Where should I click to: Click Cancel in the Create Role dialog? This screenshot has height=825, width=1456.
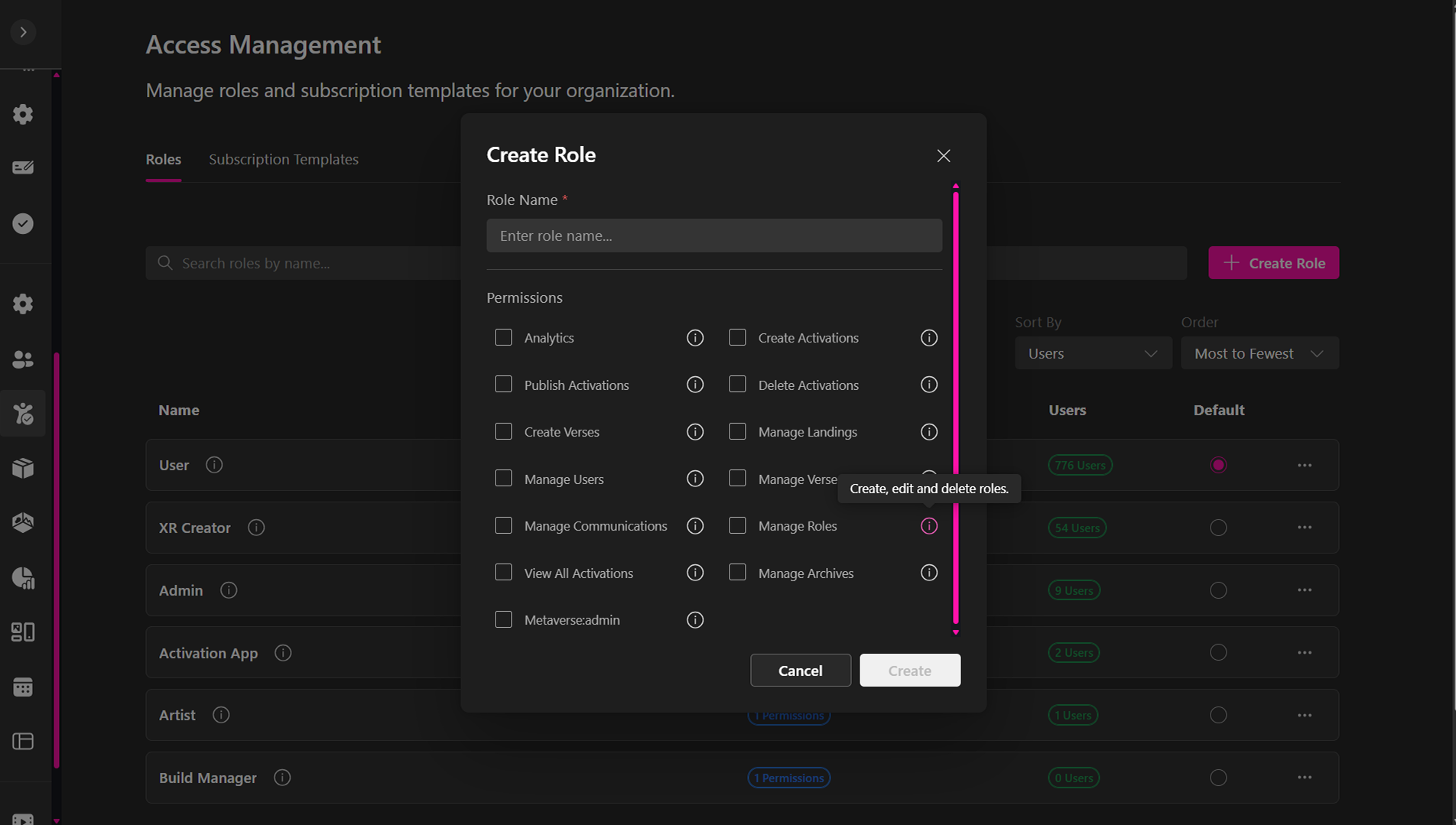pos(800,671)
